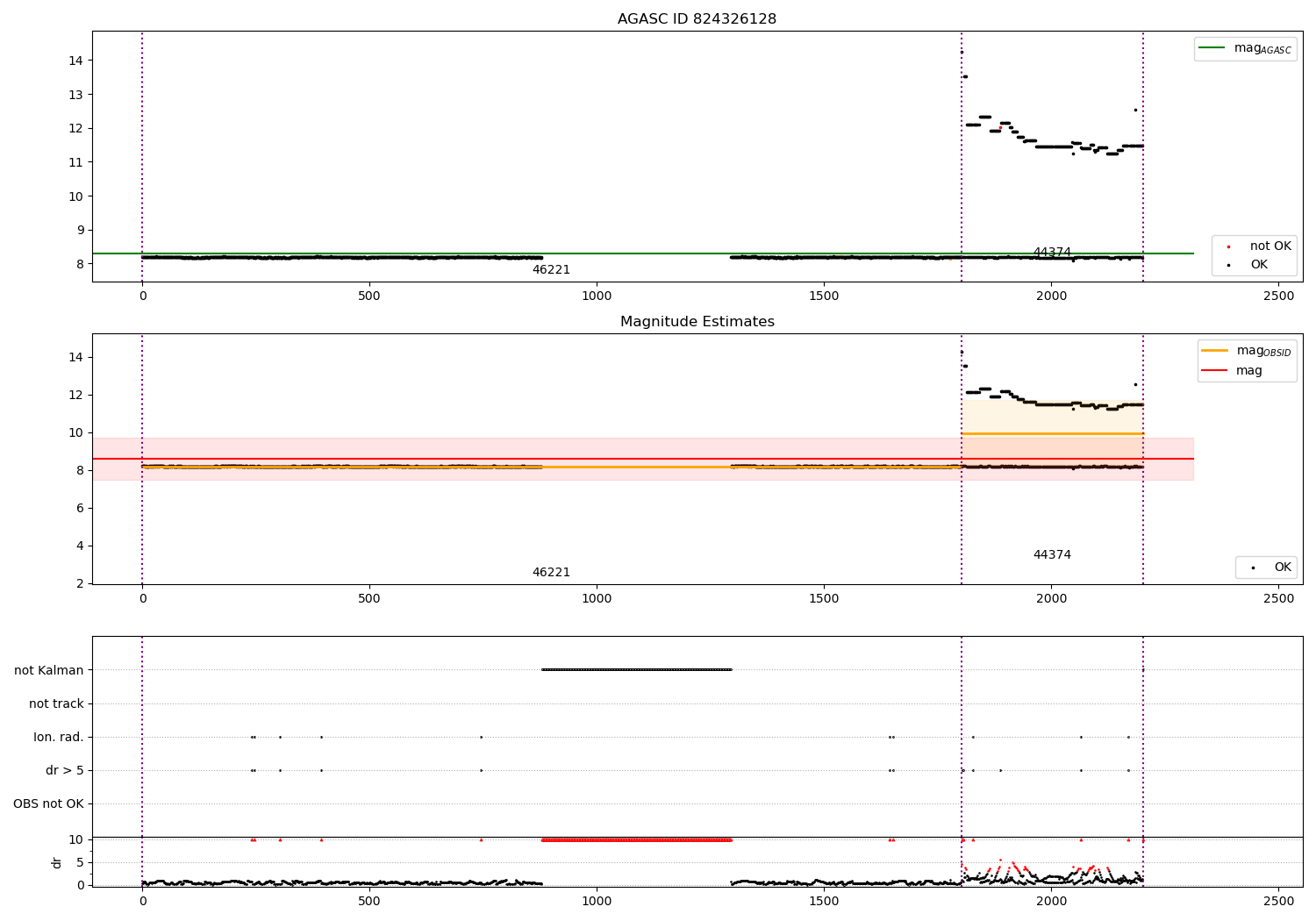The height and width of the screenshot is (921, 1316).
Task: Click "OK" legend label in middle panel
Action: 1283,568
